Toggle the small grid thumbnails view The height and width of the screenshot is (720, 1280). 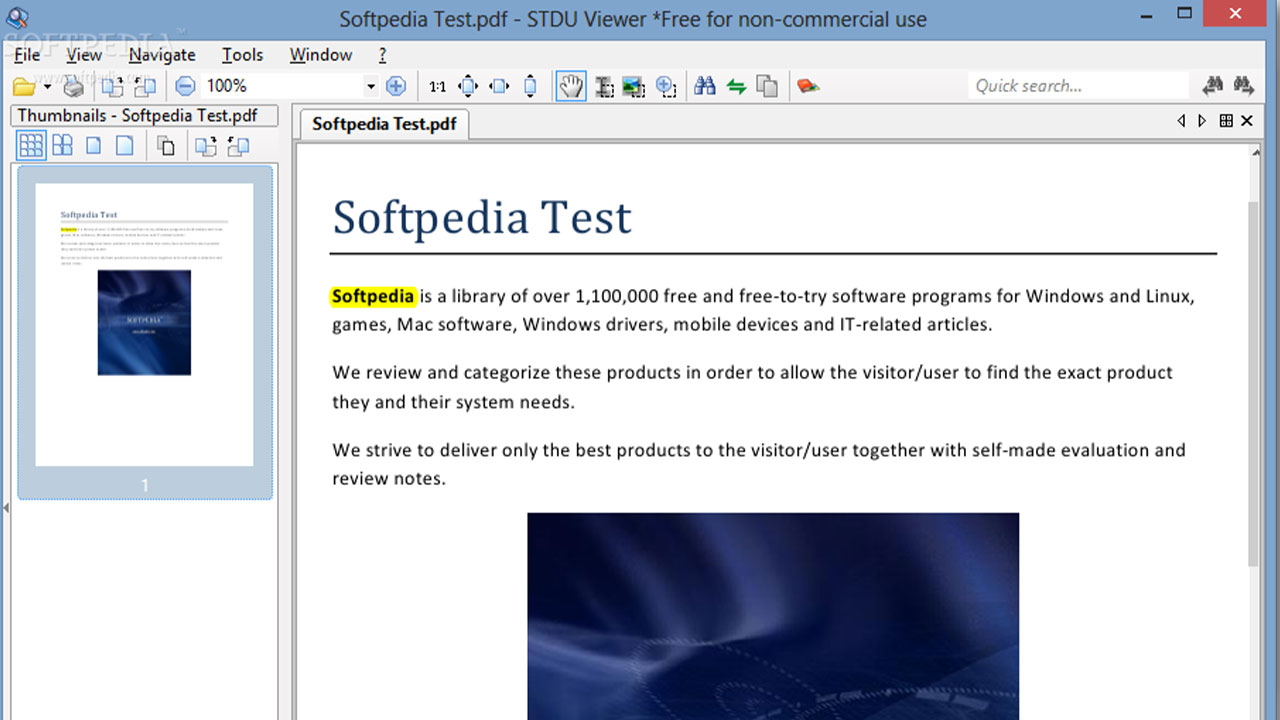(31, 146)
